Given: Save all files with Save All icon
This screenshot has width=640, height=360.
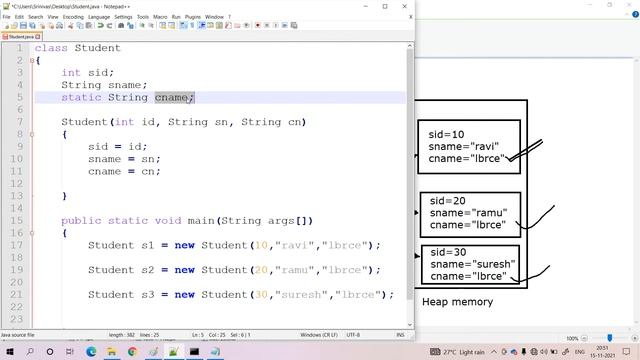Looking at the screenshot, I should (x=33, y=25).
